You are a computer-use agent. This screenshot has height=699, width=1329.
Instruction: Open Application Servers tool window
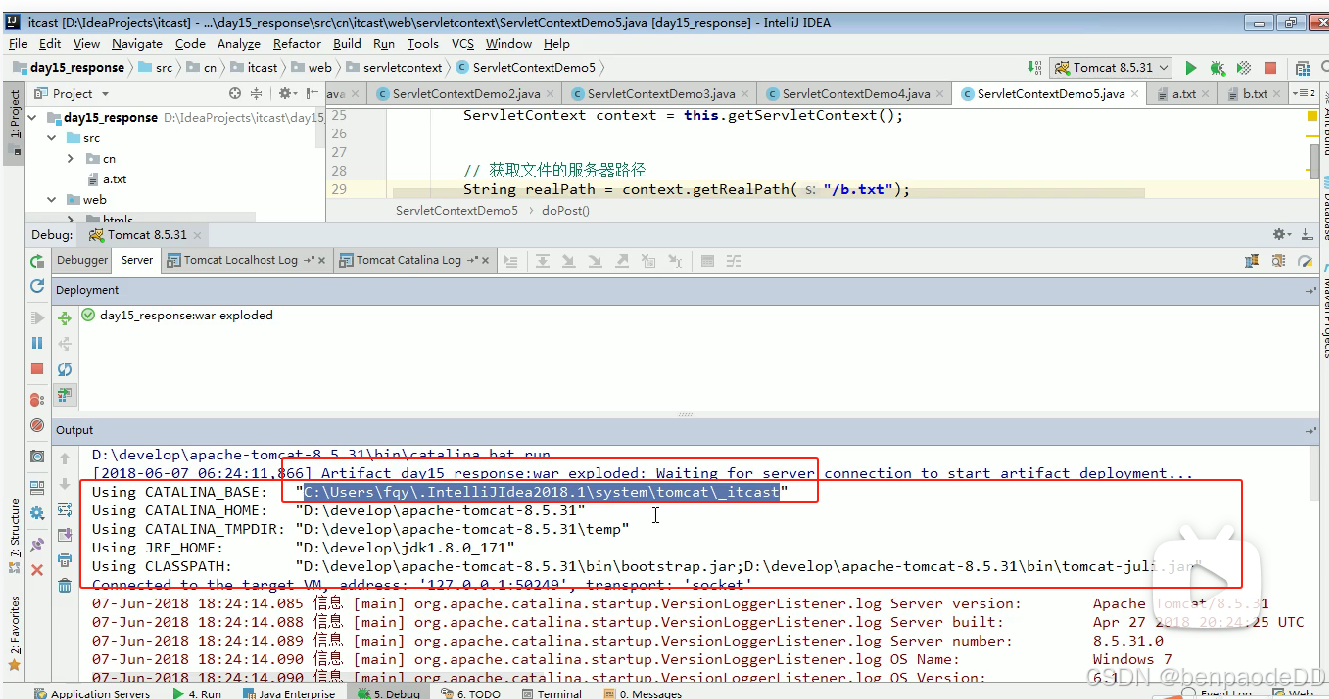pos(92,693)
